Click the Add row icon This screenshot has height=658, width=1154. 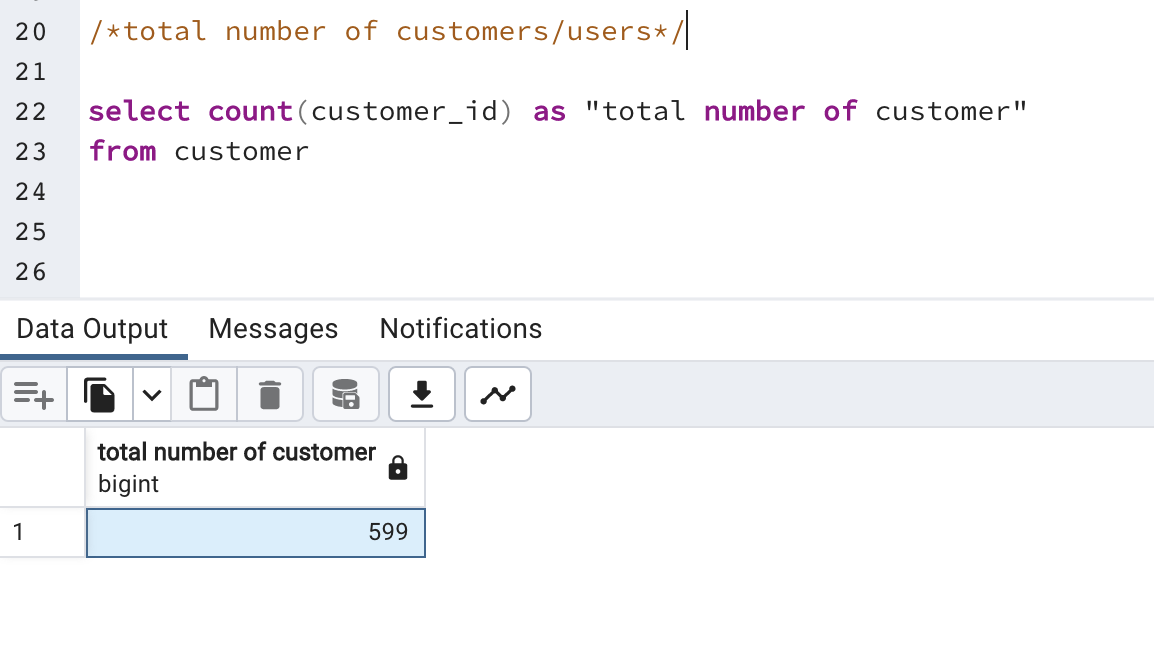coord(34,395)
